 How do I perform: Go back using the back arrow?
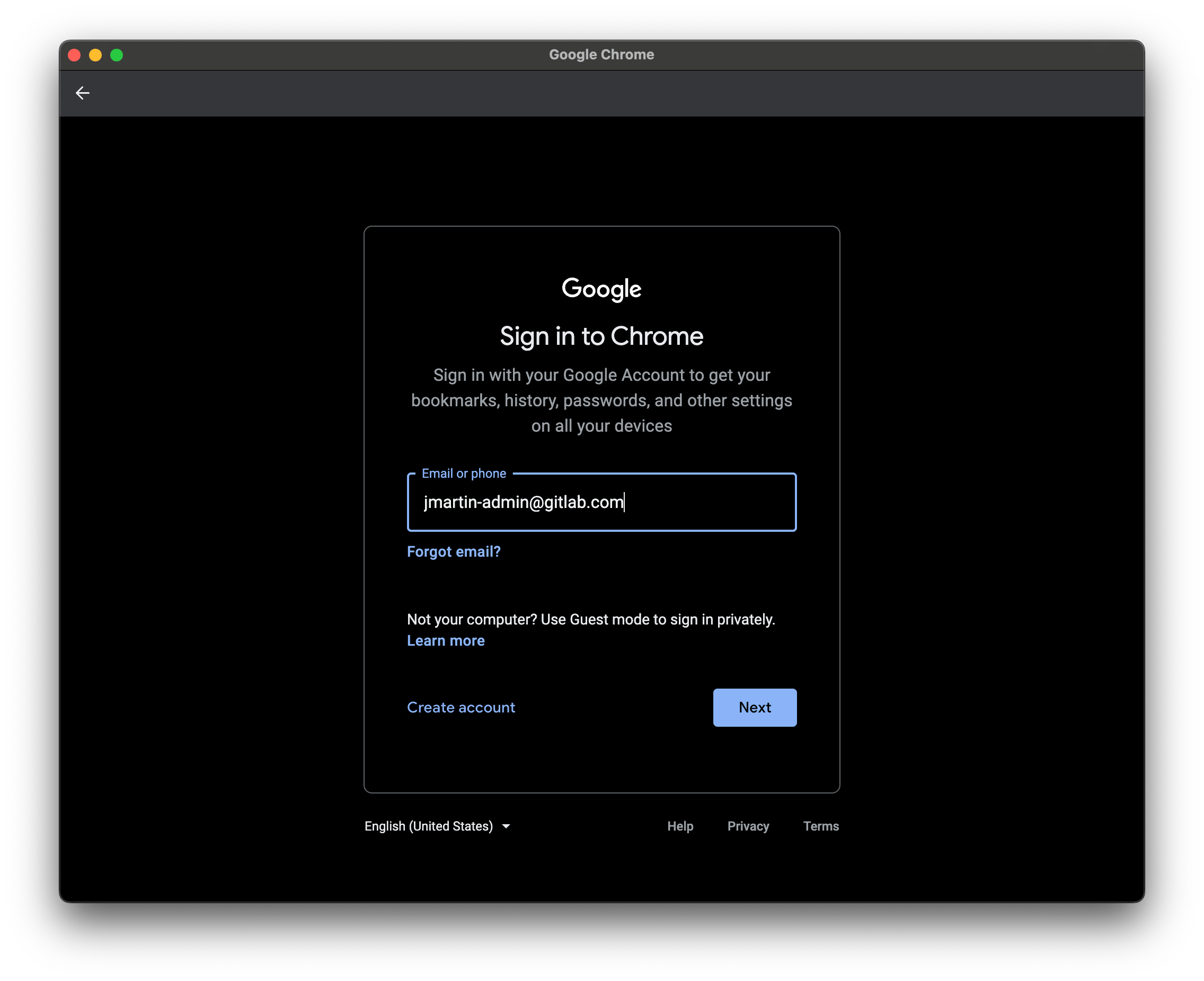[x=83, y=93]
